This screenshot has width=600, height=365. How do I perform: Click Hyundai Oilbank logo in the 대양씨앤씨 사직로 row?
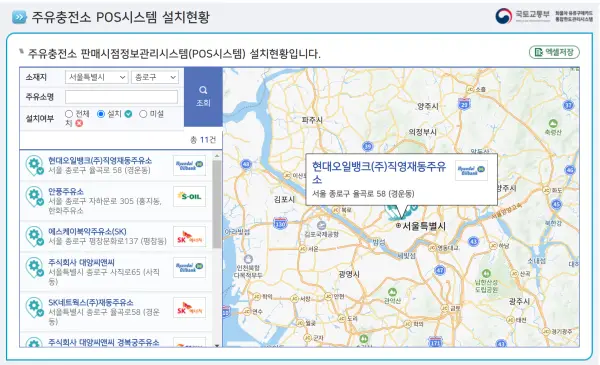[189, 267]
